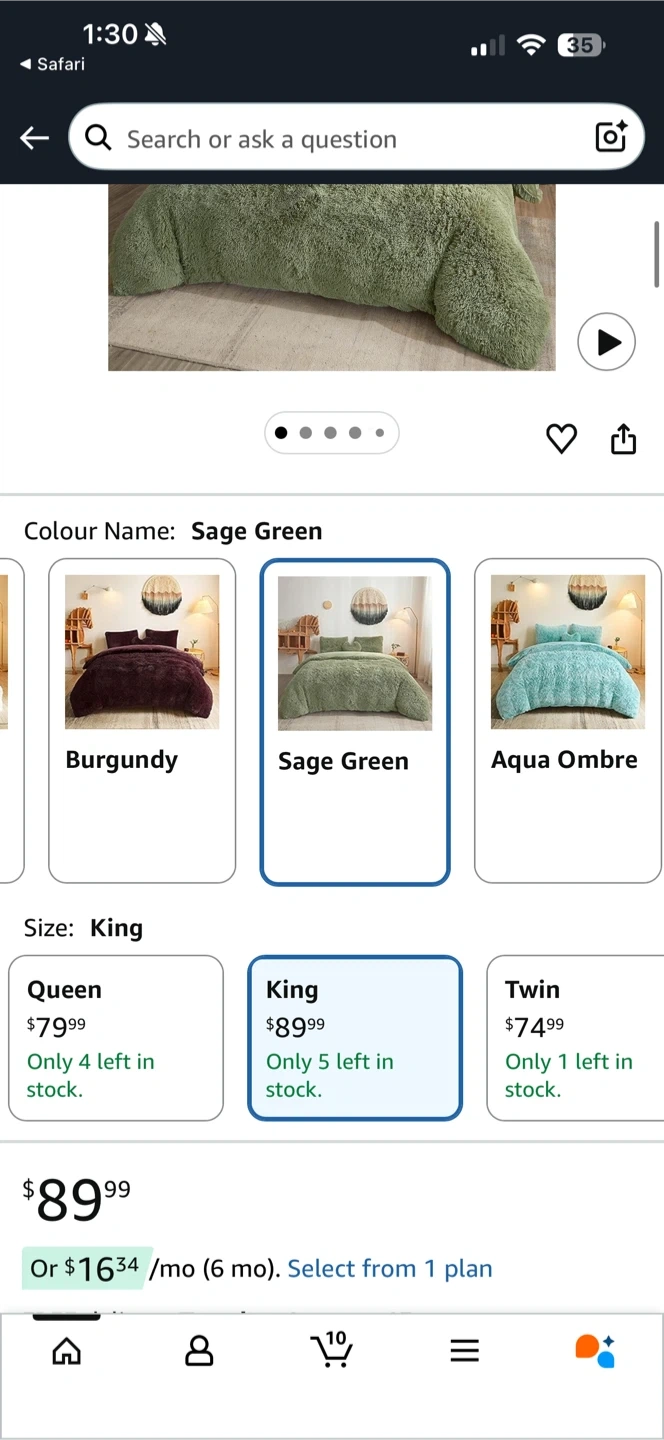Open shopping cart with 10 items
This screenshot has height=1440, width=664.
point(331,1350)
